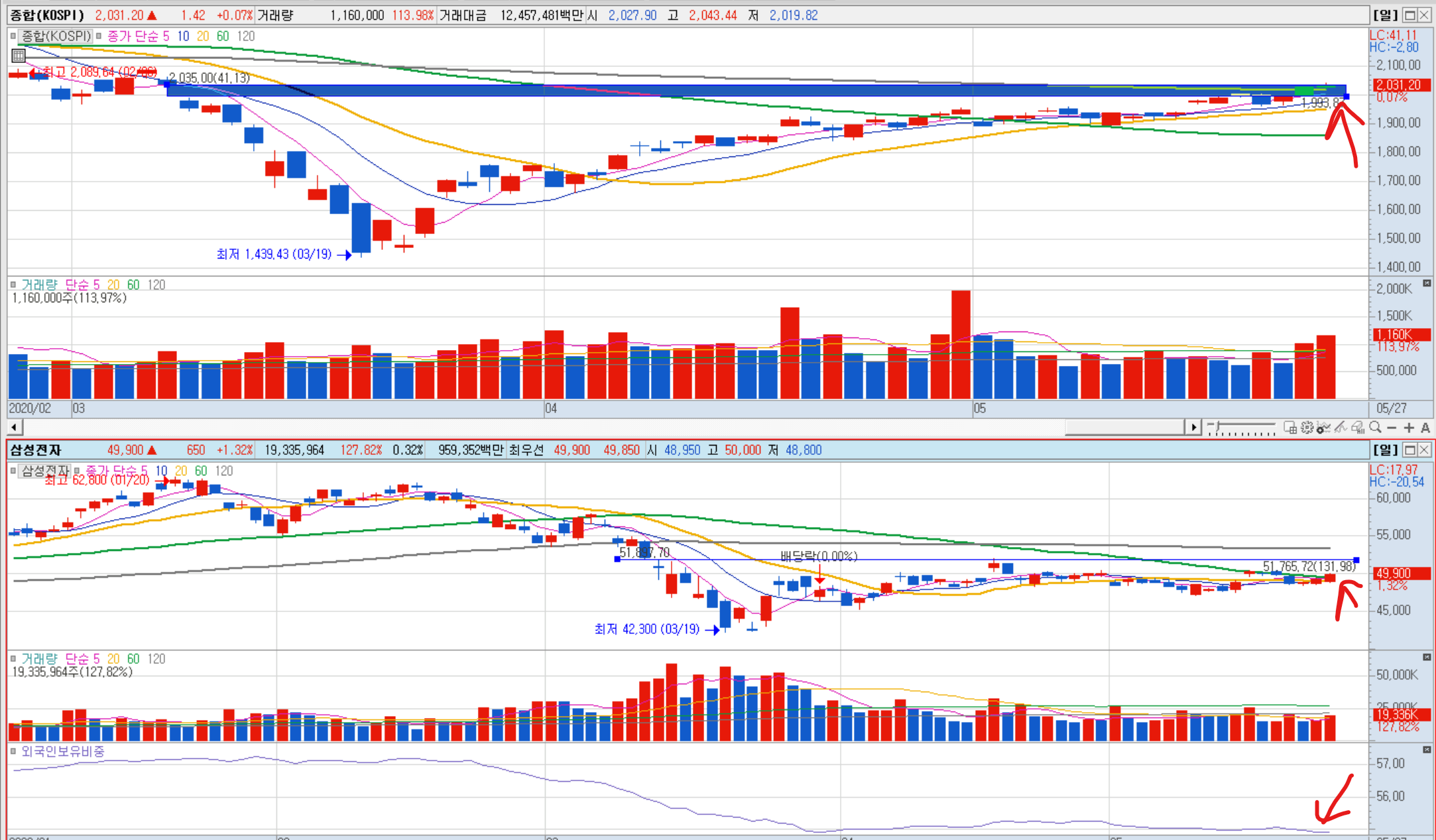
Task: Select the [일] period label on KOSPI chart
Action: (x=1385, y=15)
